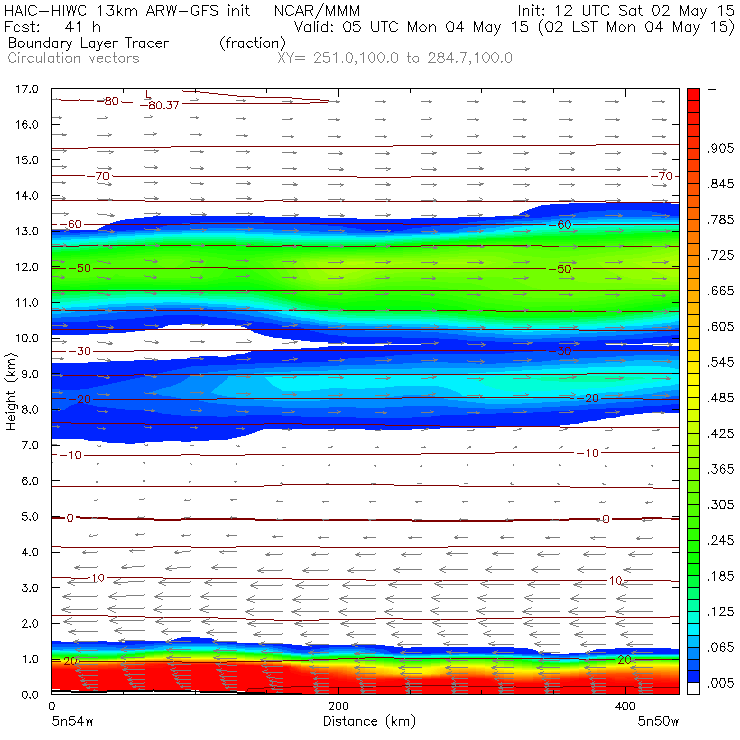740x740 pixels.
Task: Click the 'Boundary Layer Tracer' field name
Action: (x=88, y=43)
